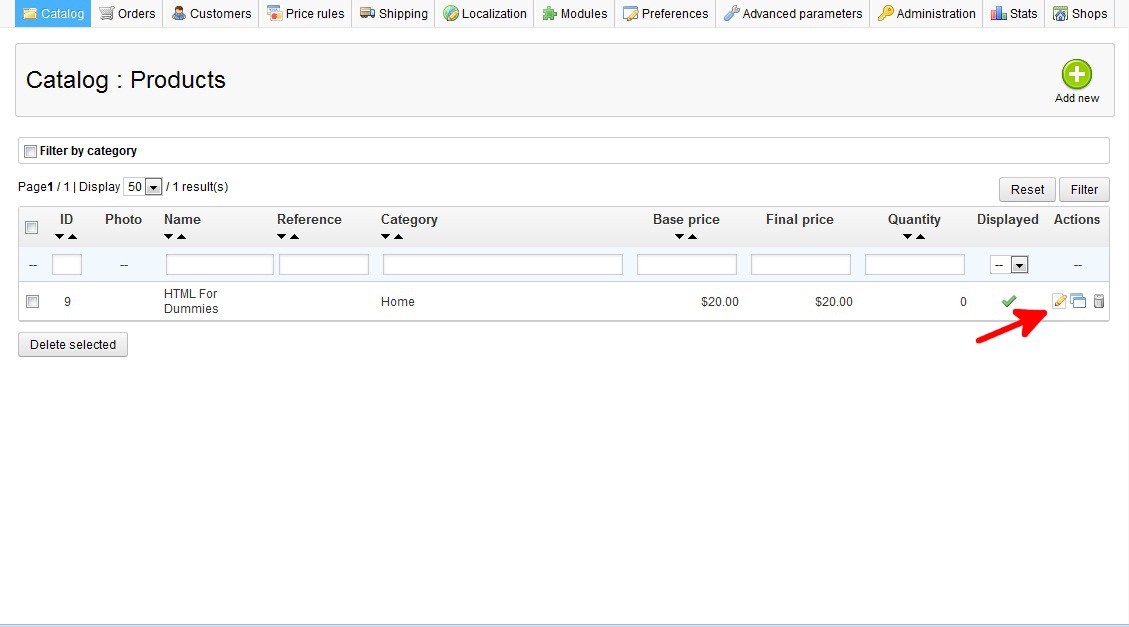Focus the Name filter text field
Viewport: 1129px width, 627px height.
point(219,265)
